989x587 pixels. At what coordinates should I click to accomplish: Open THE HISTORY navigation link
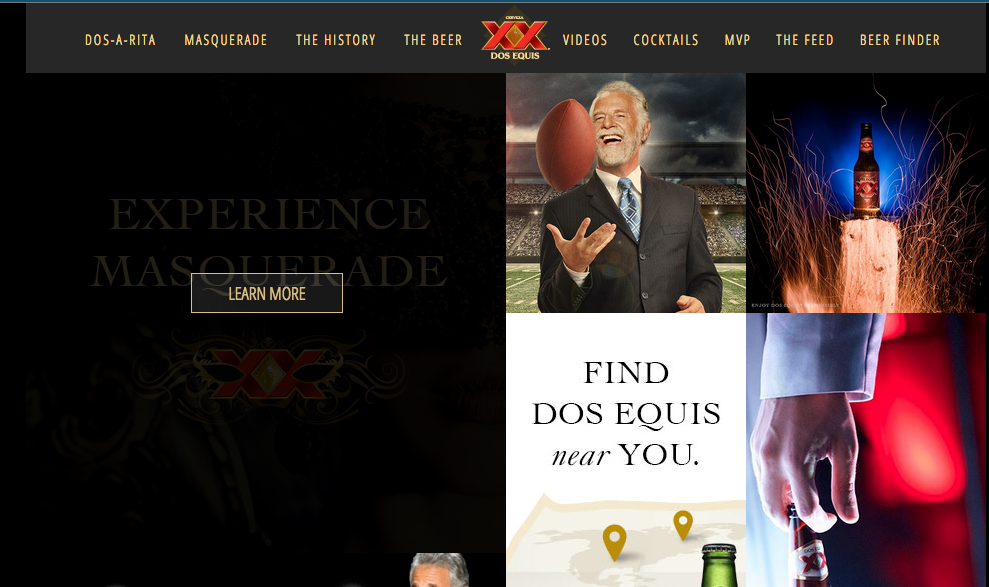[336, 40]
